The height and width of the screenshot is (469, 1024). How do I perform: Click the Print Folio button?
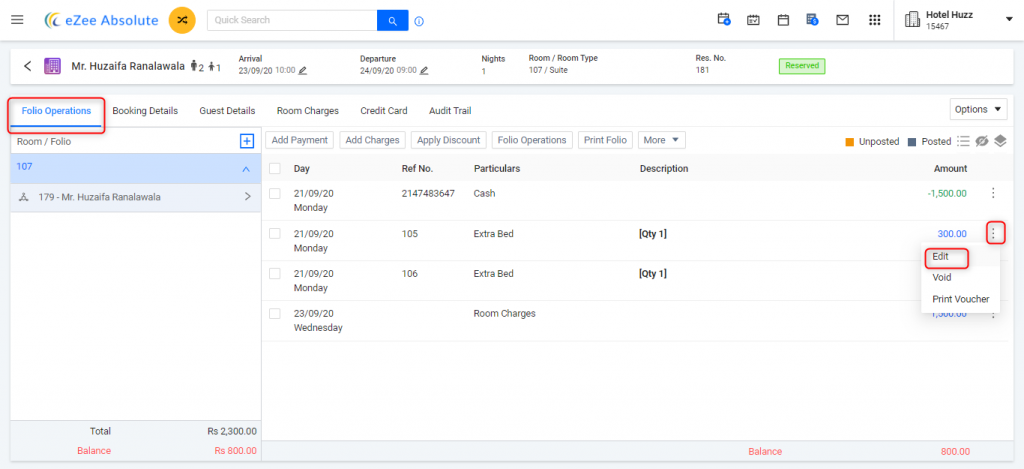pos(605,140)
